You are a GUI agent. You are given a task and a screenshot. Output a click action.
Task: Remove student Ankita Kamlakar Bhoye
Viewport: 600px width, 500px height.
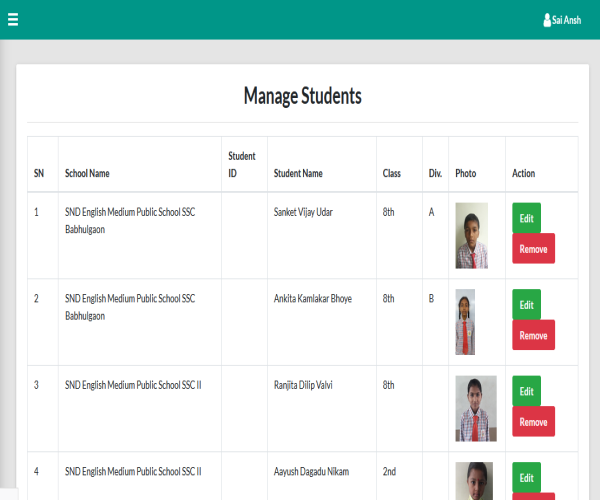[533, 335]
